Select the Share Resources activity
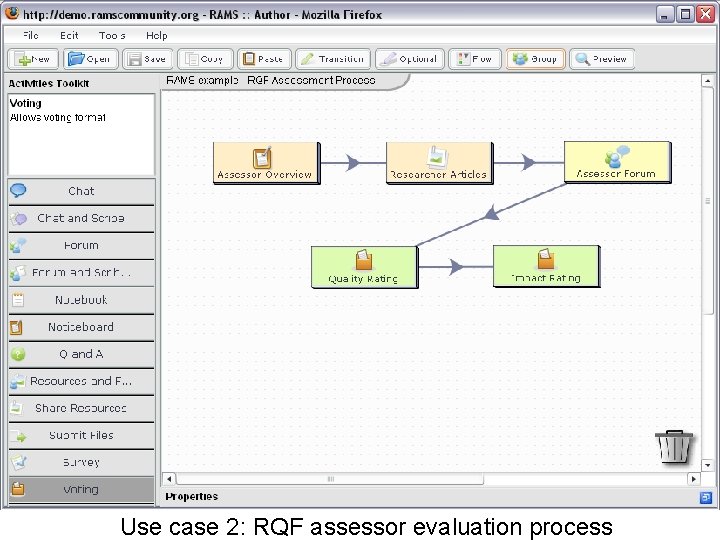The image size is (720, 540). [x=81, y=408]
